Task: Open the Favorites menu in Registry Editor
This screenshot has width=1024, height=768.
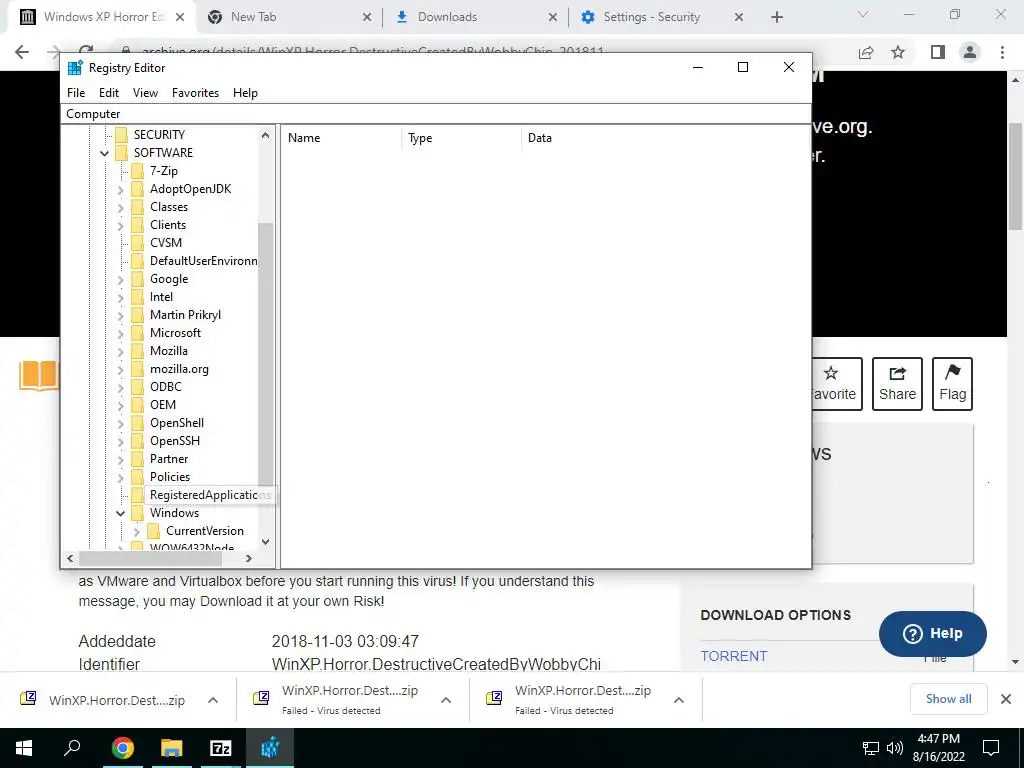Action: [x=195, y=93]
